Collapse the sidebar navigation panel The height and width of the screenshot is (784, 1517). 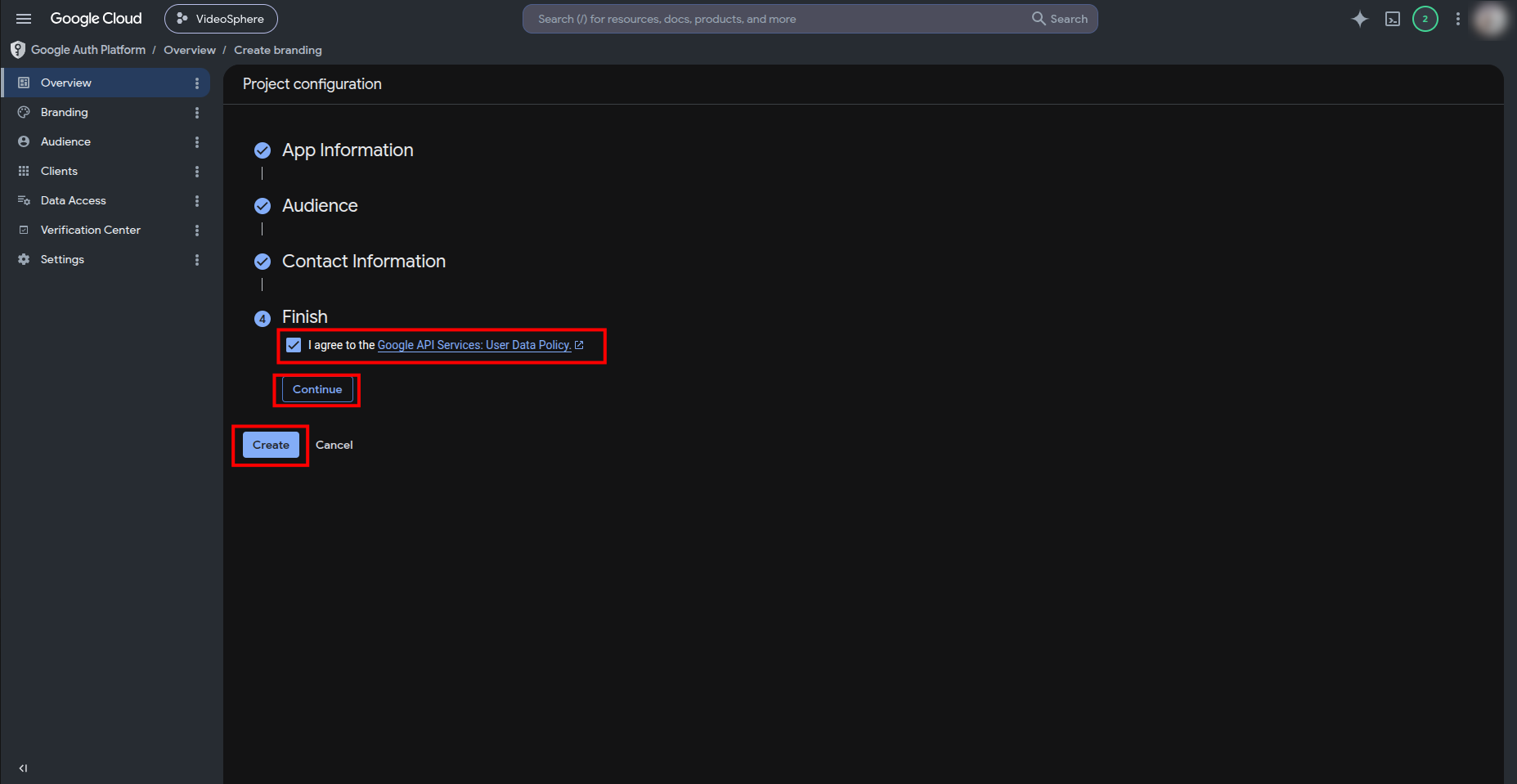click(x=23, y=768)
